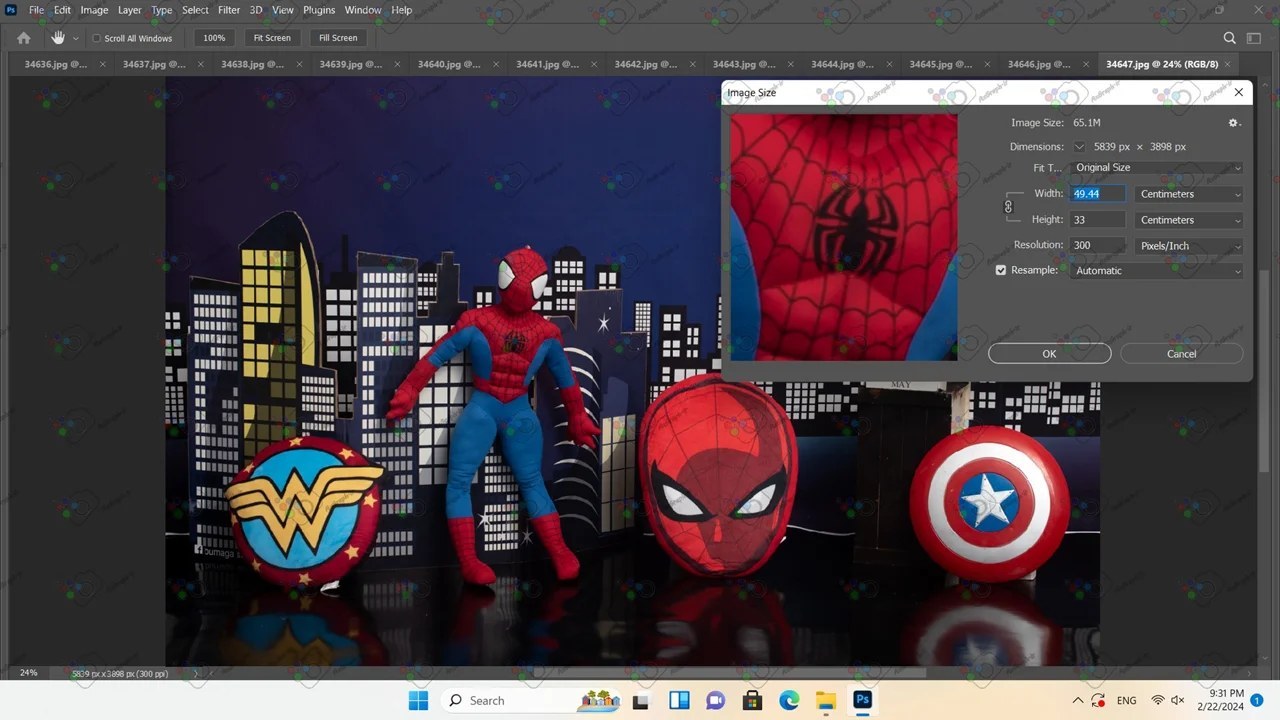Expand the Resample Automatic method dropdown
1280x720 pixels.
coord(1157,271)
